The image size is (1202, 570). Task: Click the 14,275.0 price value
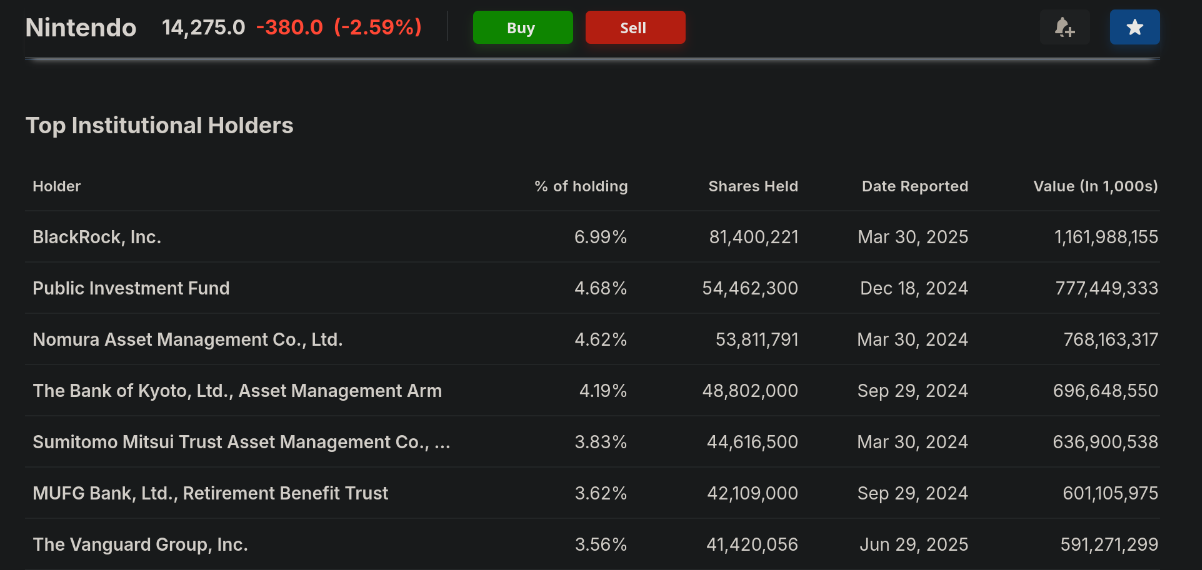[204, 28]
